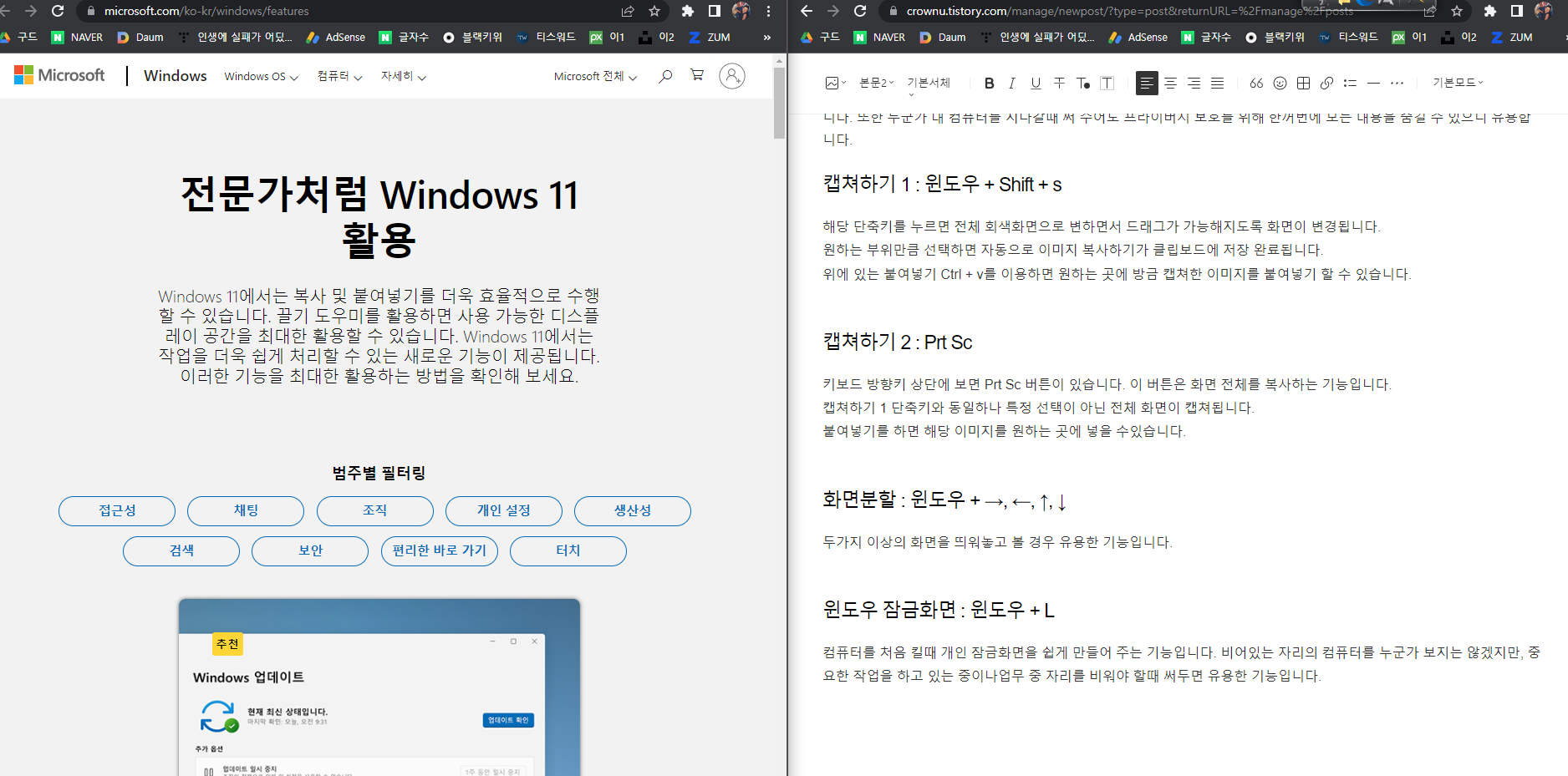Open the 티스워드 bookmark in the Tistory window

[x=1348, y=38]
